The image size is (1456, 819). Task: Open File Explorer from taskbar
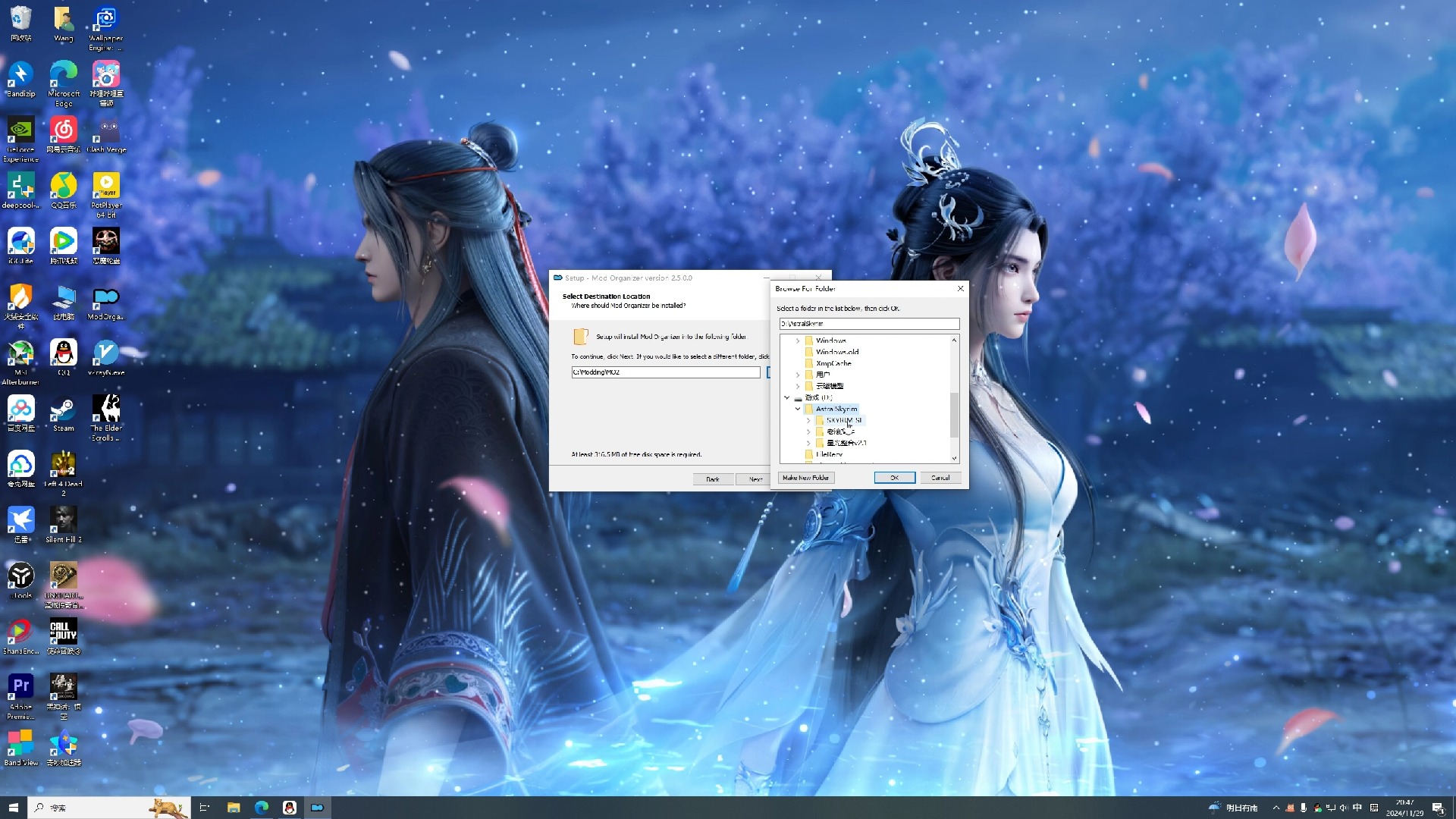234,808
